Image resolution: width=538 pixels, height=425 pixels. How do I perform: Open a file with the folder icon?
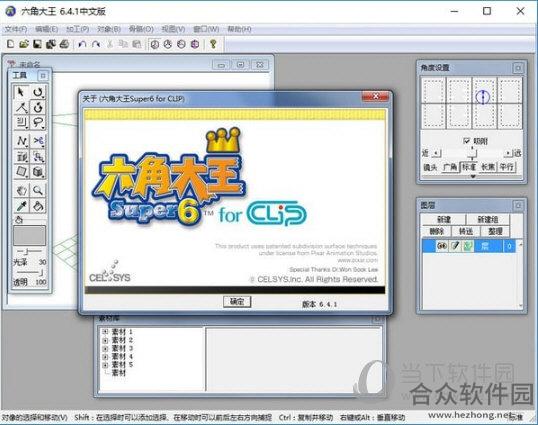(x=24, y=44)
